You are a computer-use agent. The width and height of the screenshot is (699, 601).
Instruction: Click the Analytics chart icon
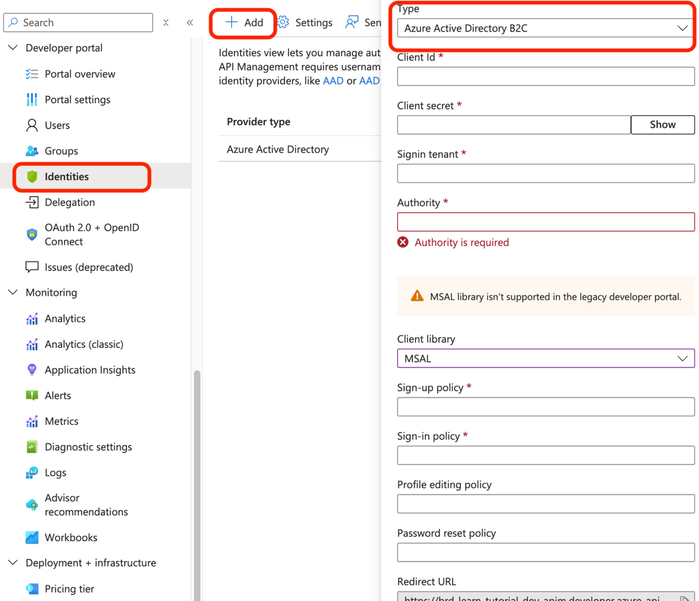tap(32, 319)
